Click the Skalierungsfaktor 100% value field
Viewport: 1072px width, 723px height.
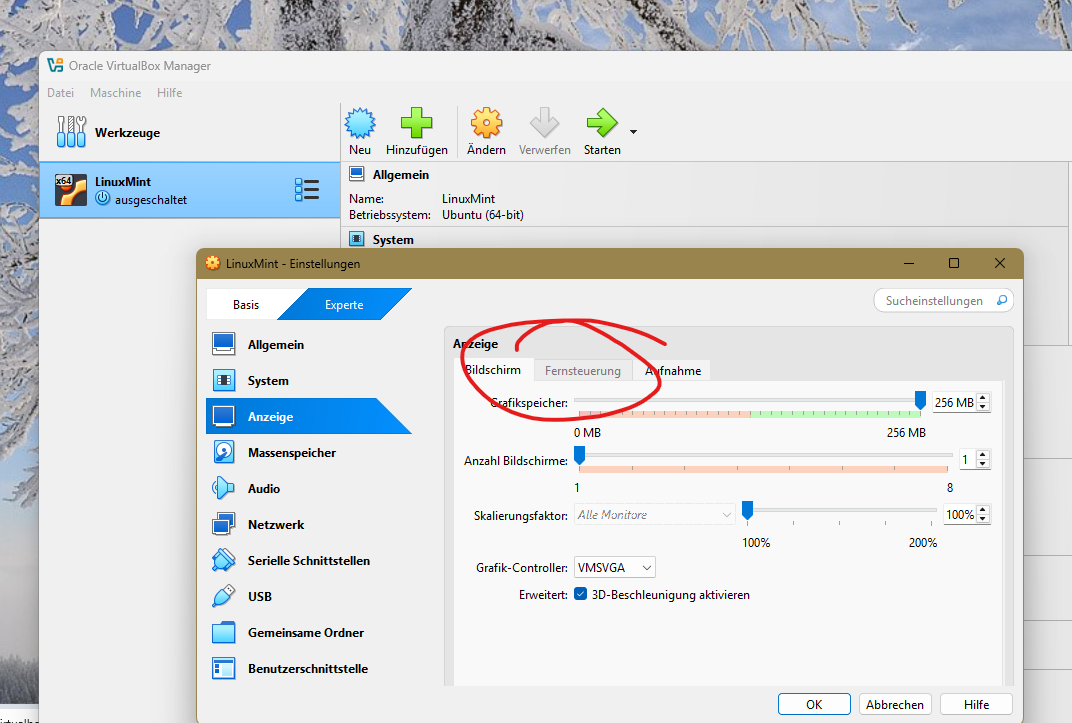point(959,515)
